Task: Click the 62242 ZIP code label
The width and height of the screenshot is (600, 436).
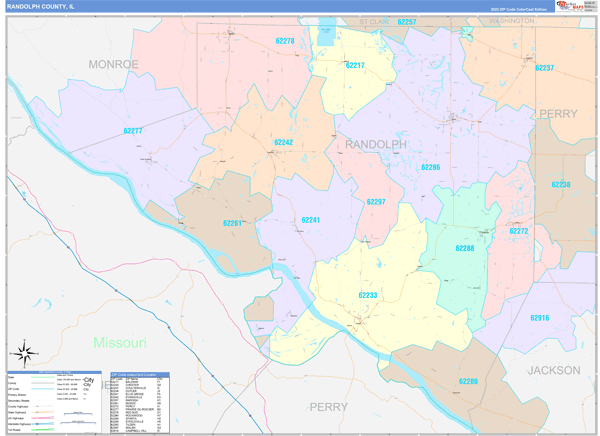Action: (x=284, y=143)
